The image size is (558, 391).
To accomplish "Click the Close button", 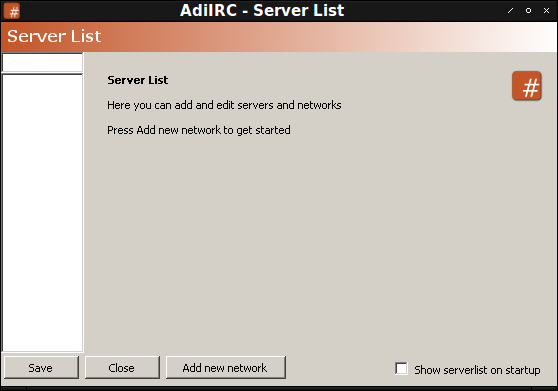I will coord(122,368).
